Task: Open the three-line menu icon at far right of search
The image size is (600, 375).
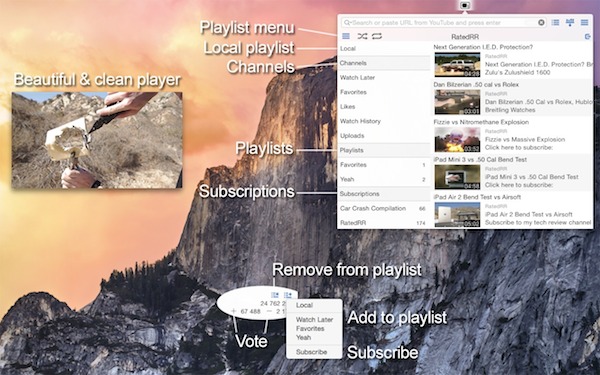Action: [x=584, y=23]
